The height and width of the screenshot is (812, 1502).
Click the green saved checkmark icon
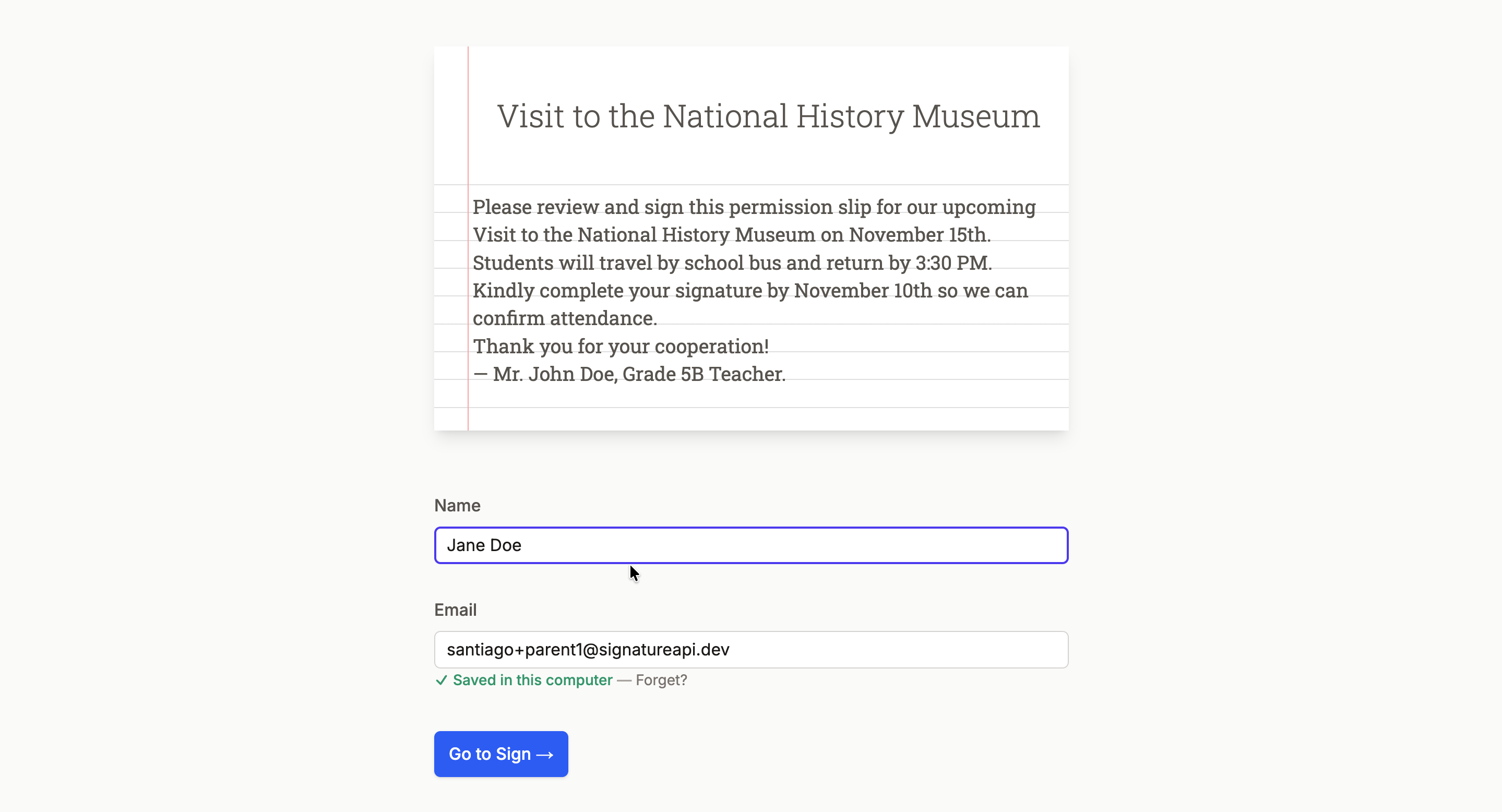tap(442, 680)
